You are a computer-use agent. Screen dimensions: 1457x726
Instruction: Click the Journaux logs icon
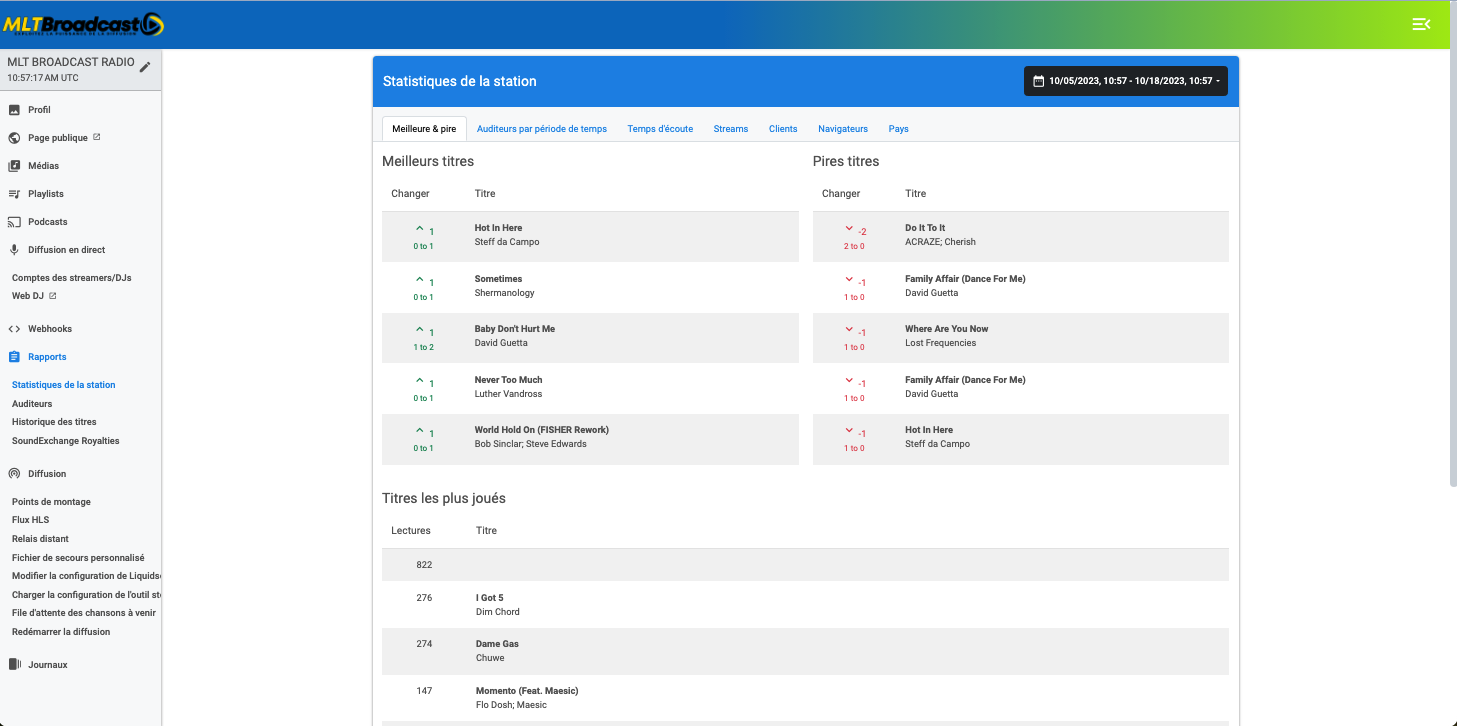coord(14,665)
